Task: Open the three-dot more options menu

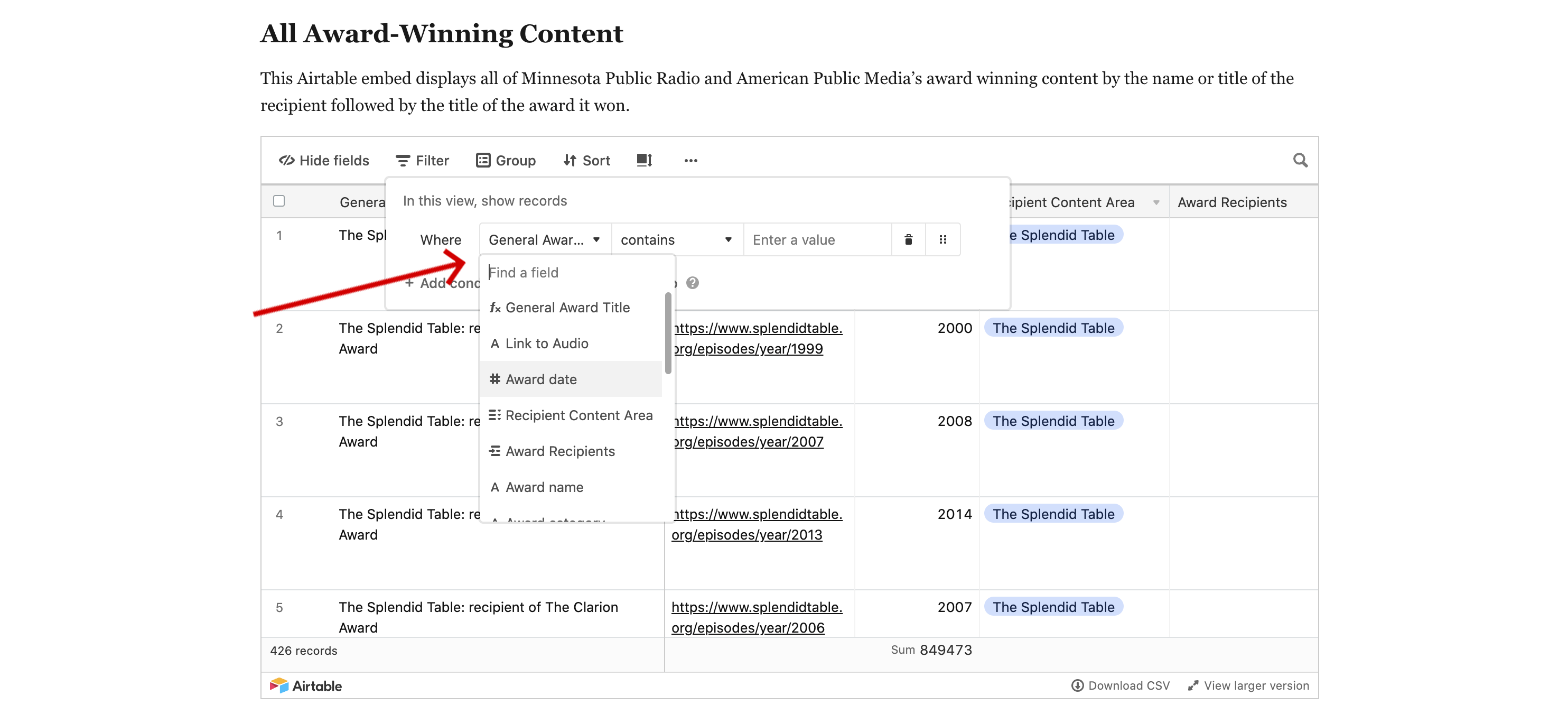Action: click(690, 161)
